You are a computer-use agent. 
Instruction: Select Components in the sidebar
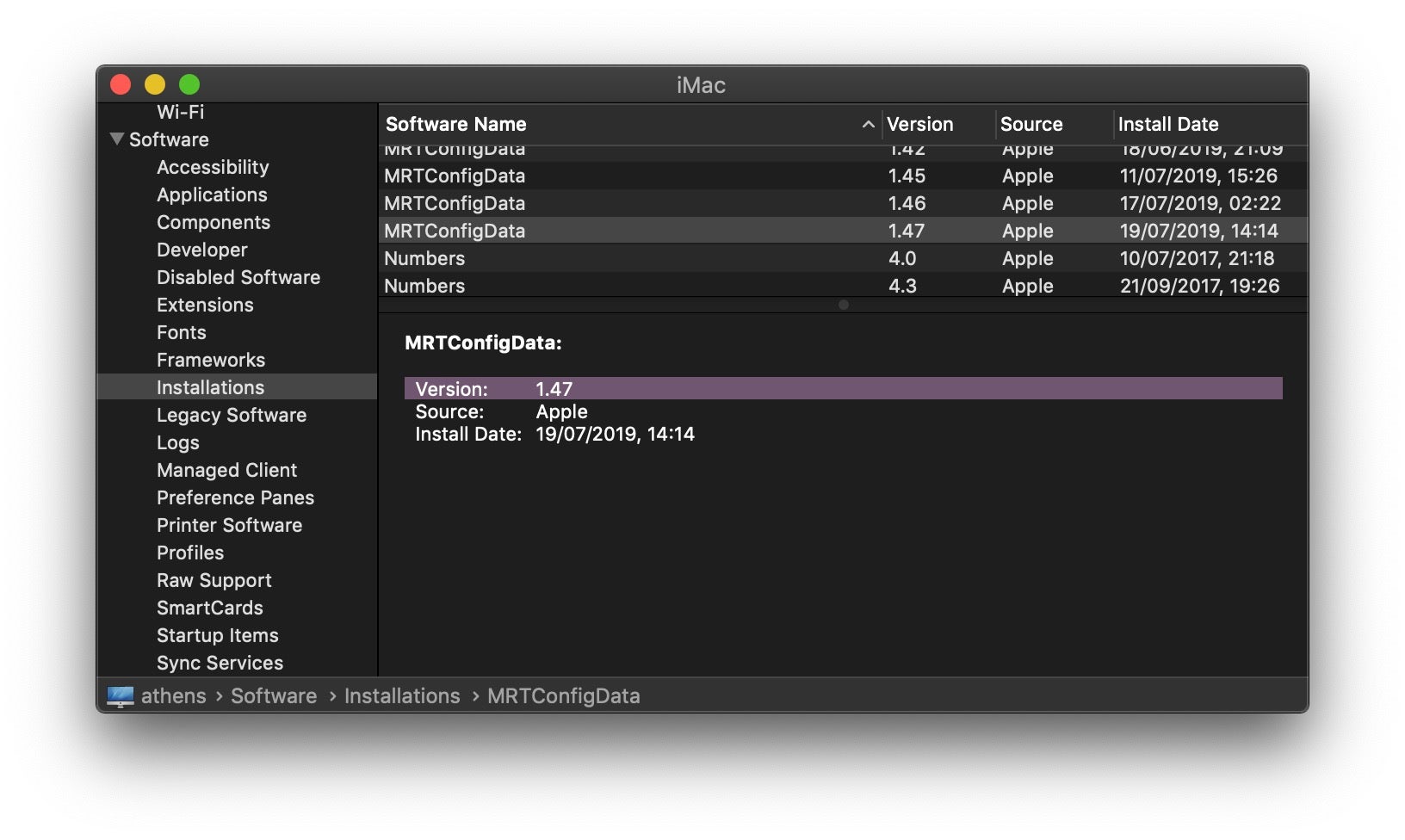(214, 222)
